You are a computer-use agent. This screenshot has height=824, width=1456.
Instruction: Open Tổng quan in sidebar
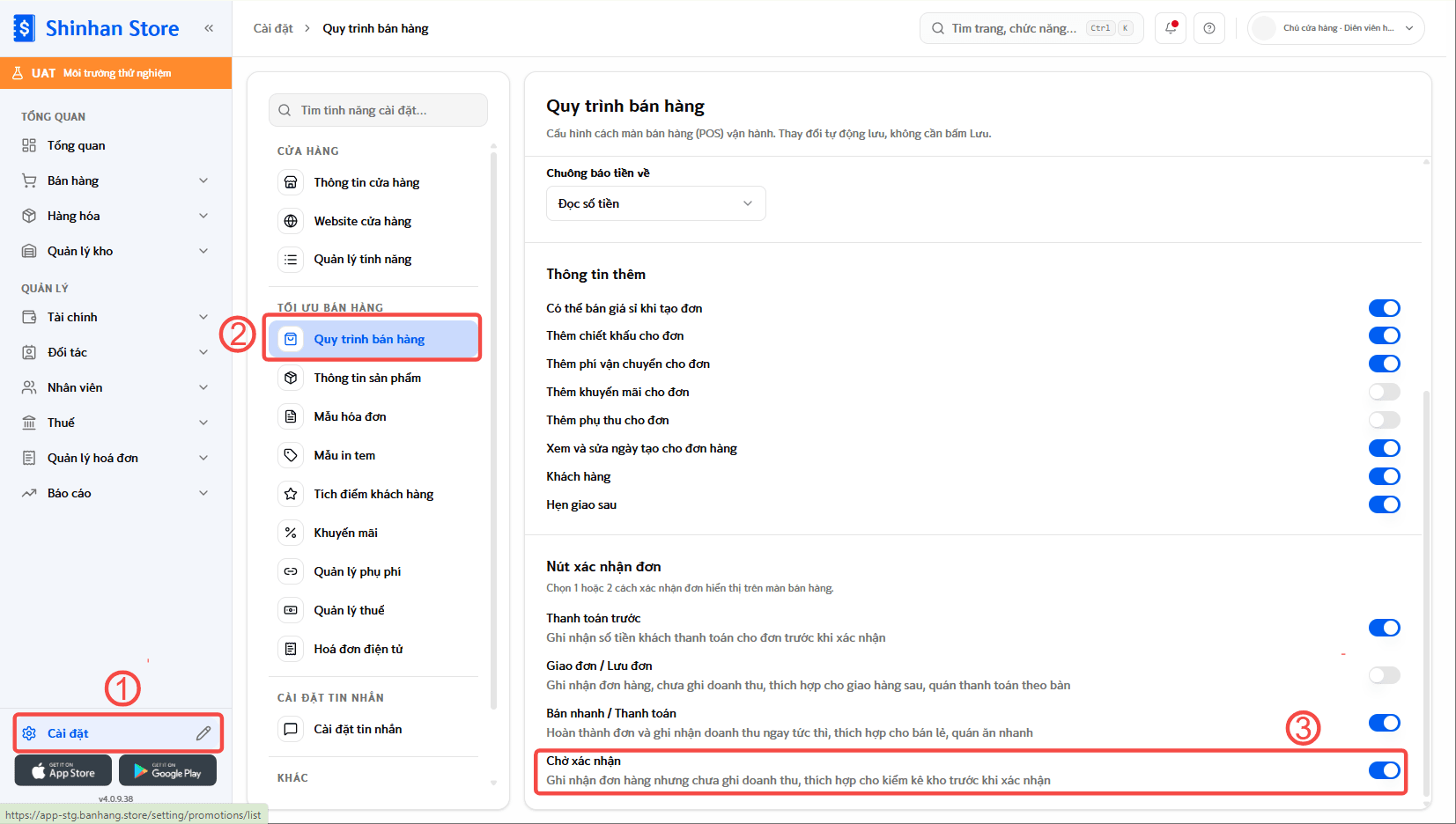pyautogui.click(x=116, y=145)
